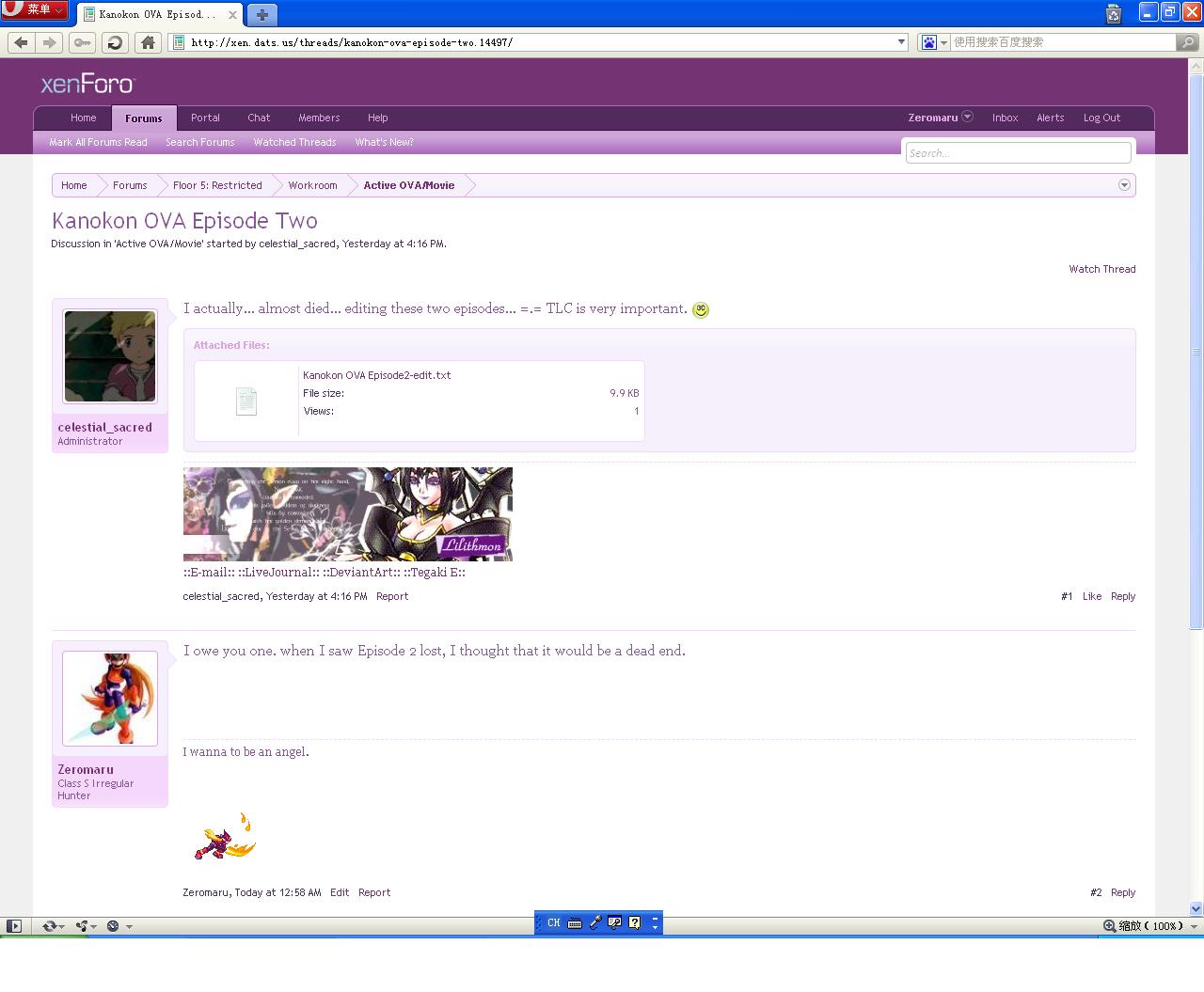
Task: Open Kanokon OVA Episode2-edit.txt attachment
Action: click(376, 375)
